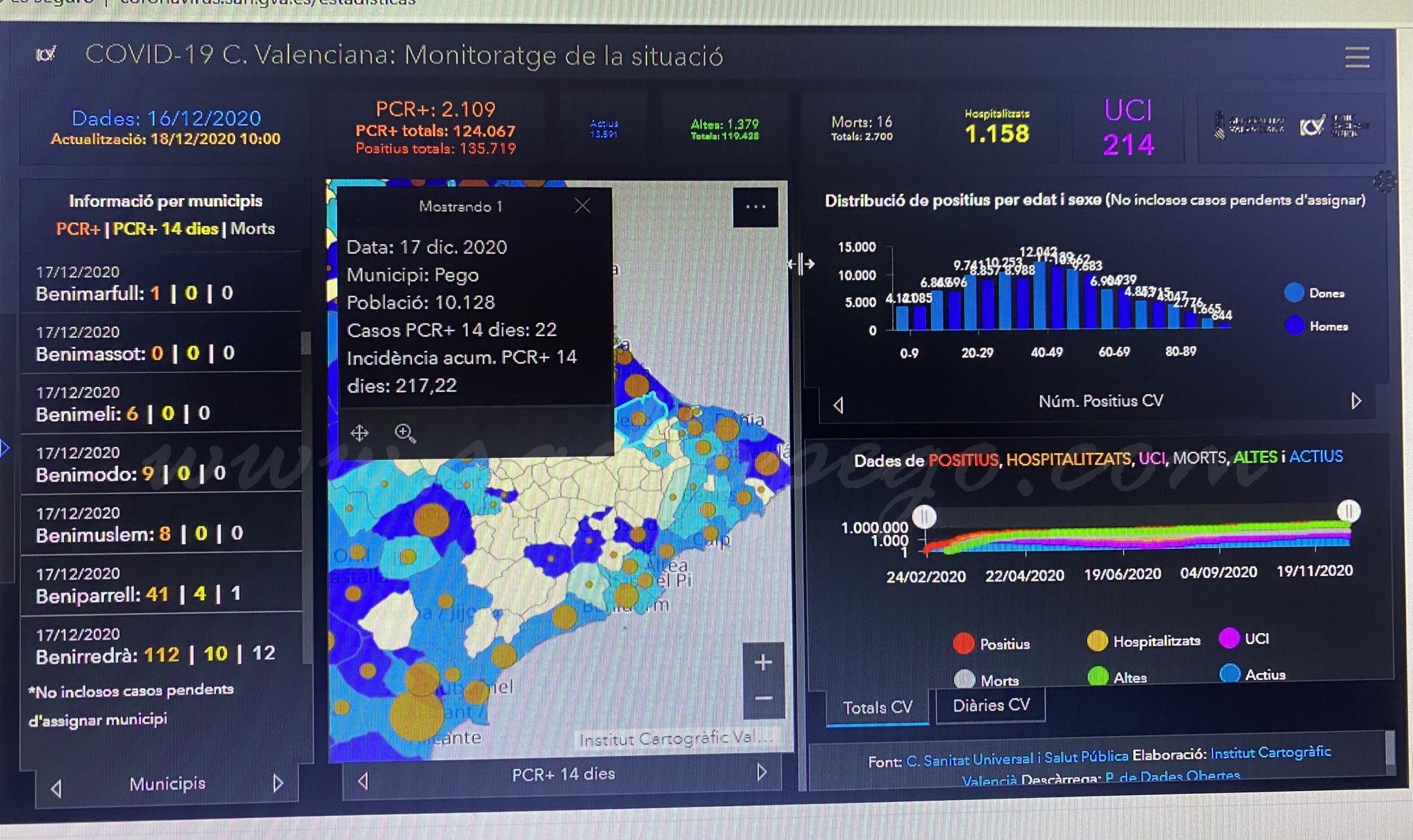The width and height of the screenshot is (1413, 840).
Task: Open the hamburger menu at top right
Action: click(x=1357, y=57)
